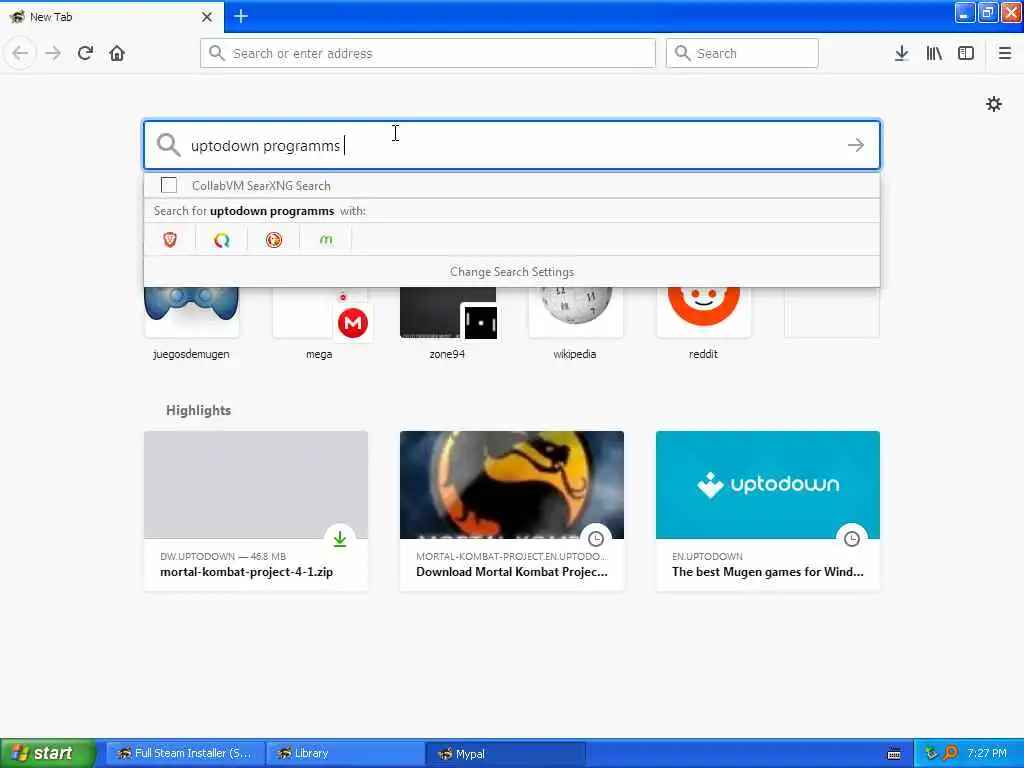Open the Library menu icon

point(934,53)
